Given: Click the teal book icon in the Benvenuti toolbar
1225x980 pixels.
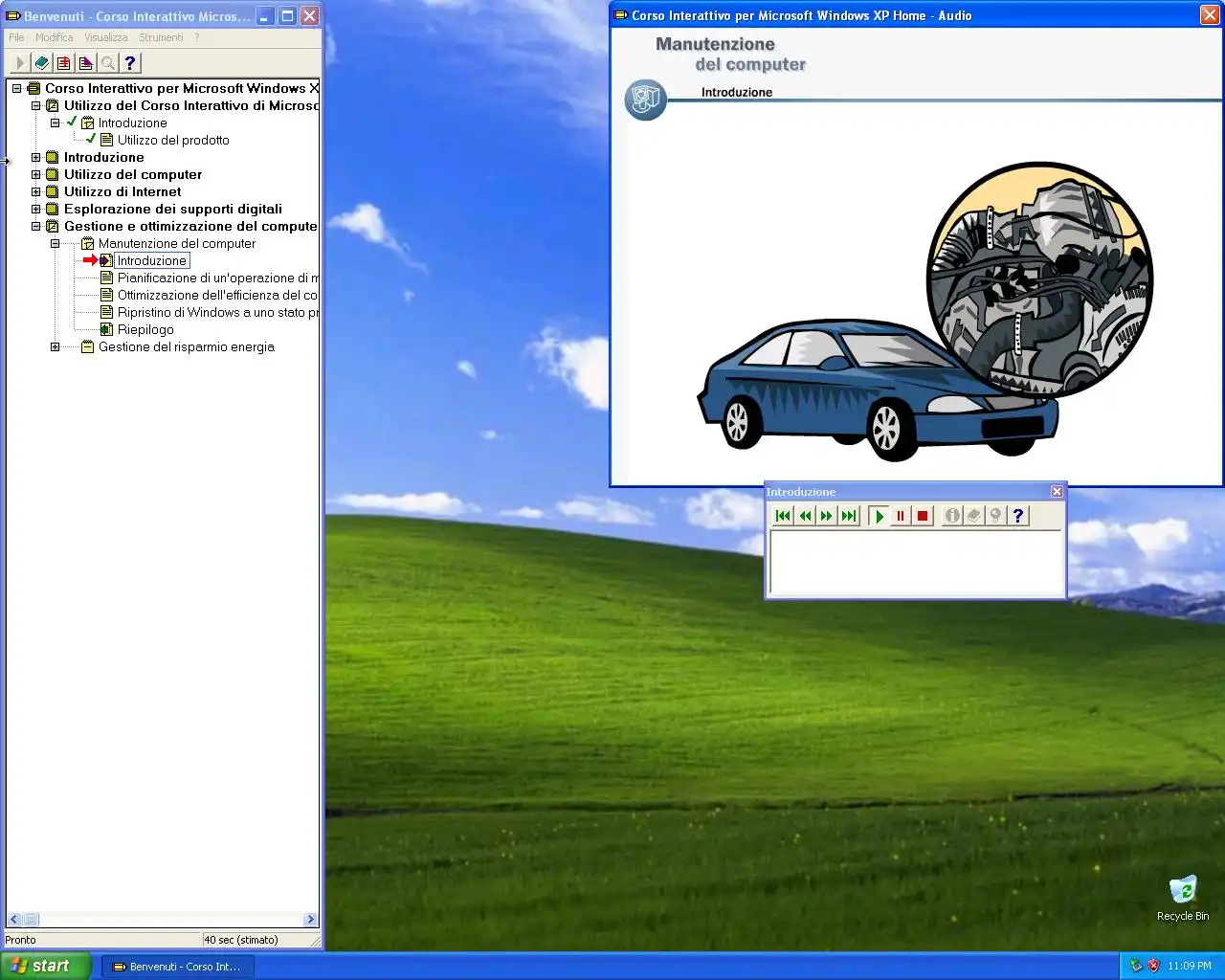Looking at the screenshot, I should [x=41, y=63].
